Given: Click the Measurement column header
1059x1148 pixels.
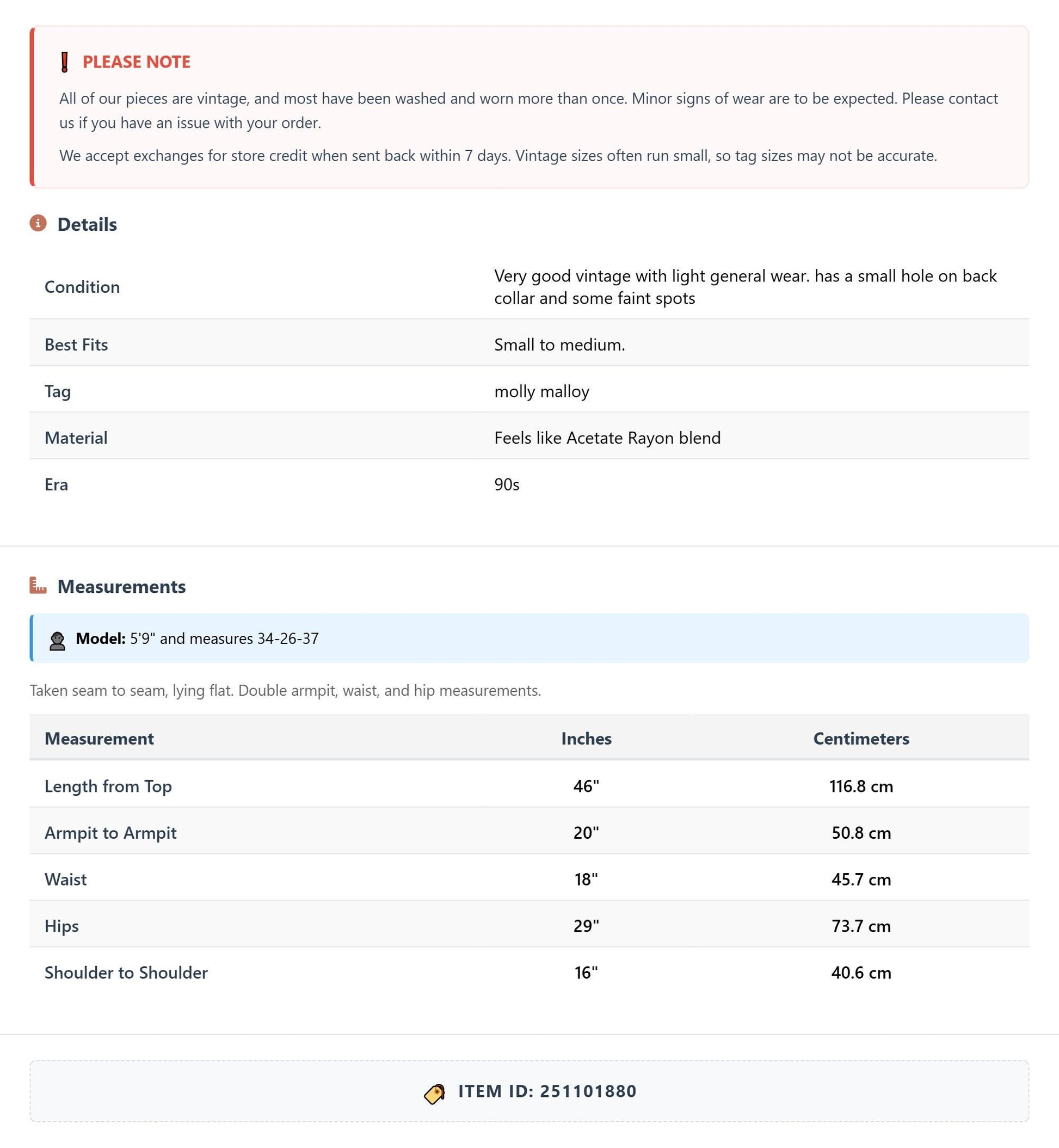Looking at the screenshot, I should pos(99,738).
